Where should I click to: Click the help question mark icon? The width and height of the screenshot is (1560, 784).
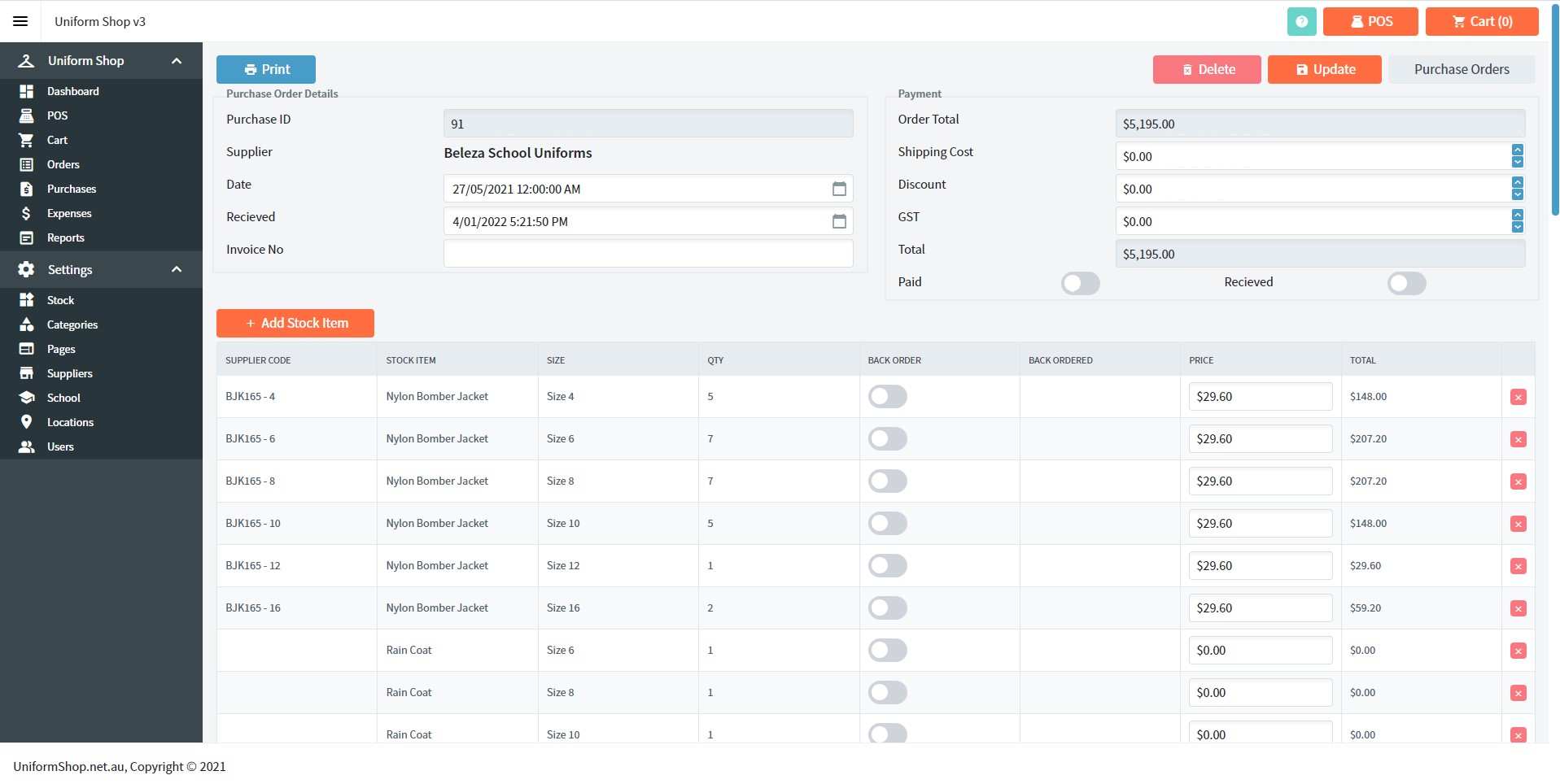click(1301, 21)
